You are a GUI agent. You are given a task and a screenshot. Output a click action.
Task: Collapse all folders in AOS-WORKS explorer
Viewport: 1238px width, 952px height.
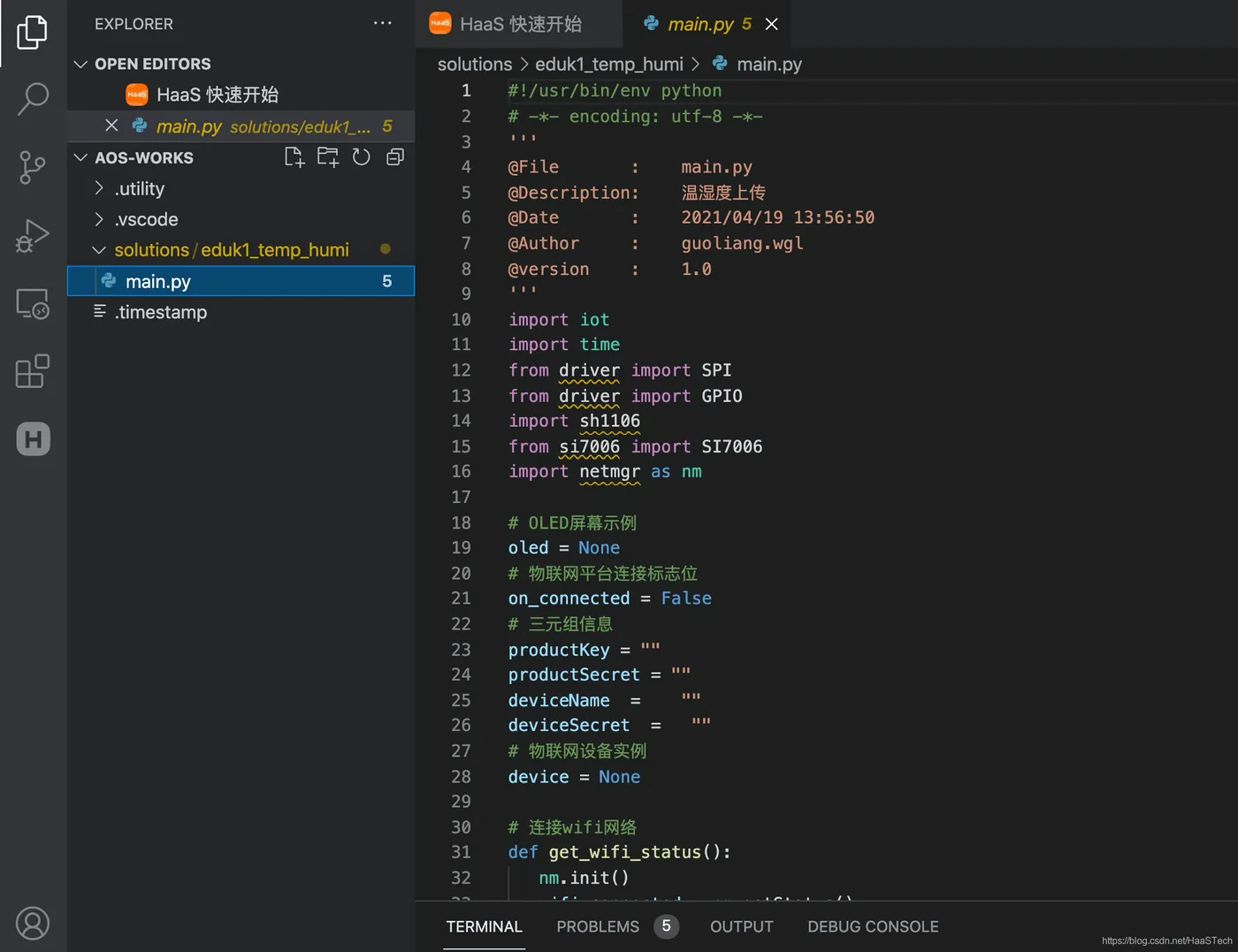[x=395, y=157]
